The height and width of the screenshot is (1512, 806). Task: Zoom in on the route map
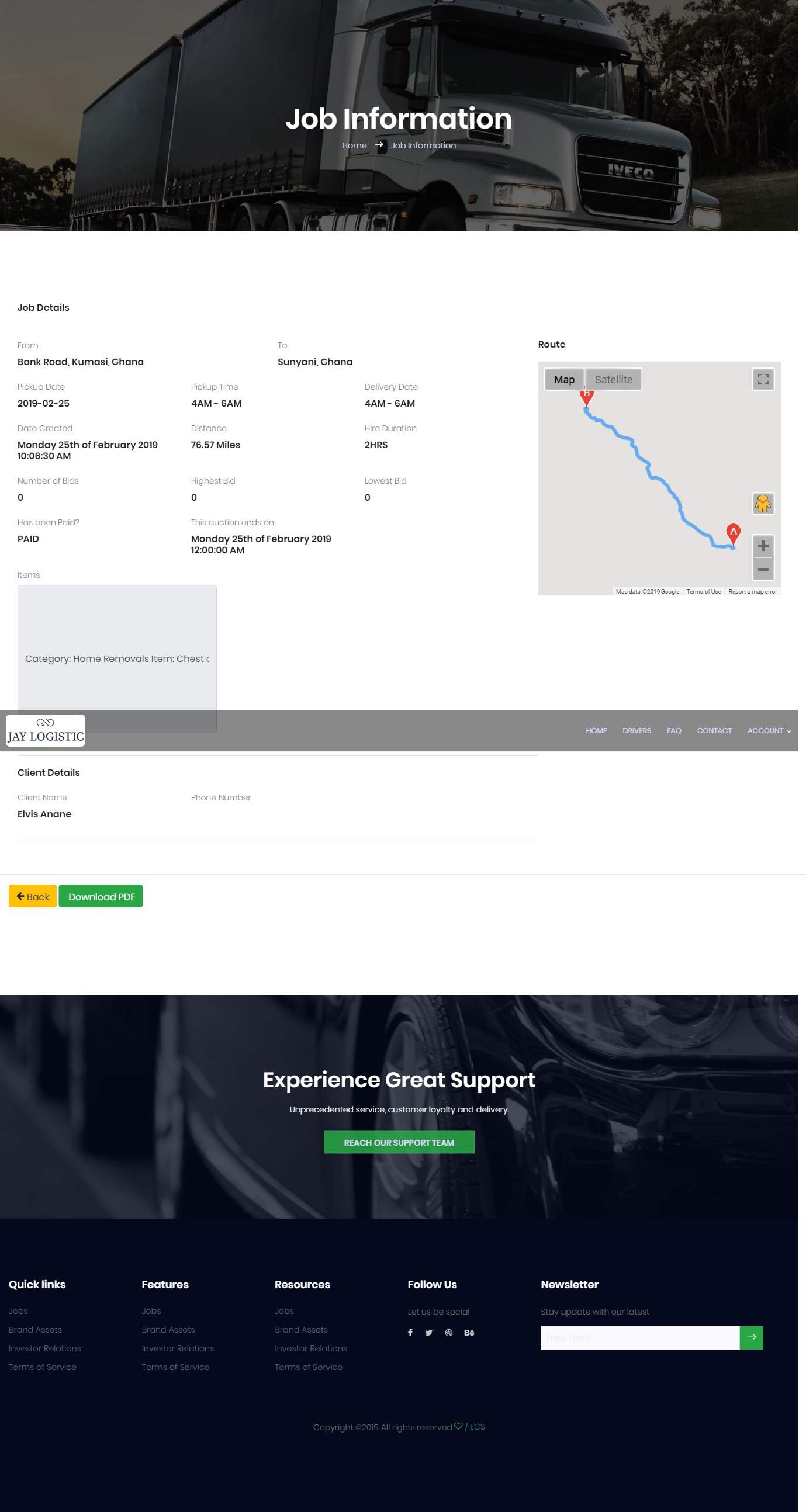pyautogui.click(x=763, y=546)
